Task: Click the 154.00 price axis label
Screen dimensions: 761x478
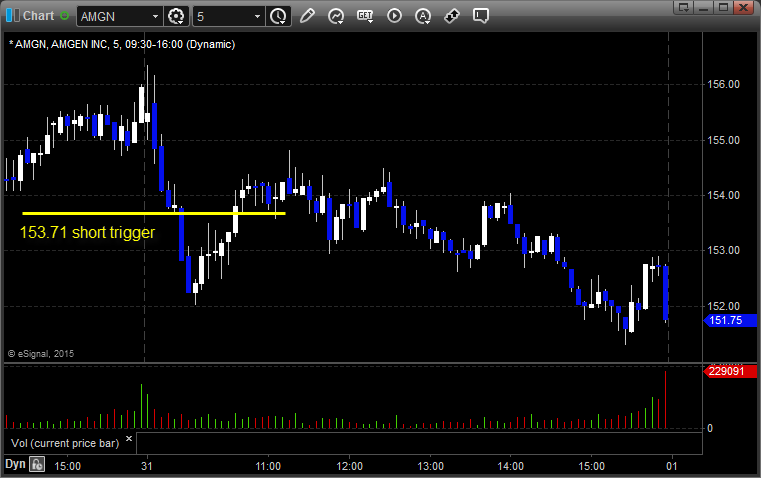Action: (723, 195)
